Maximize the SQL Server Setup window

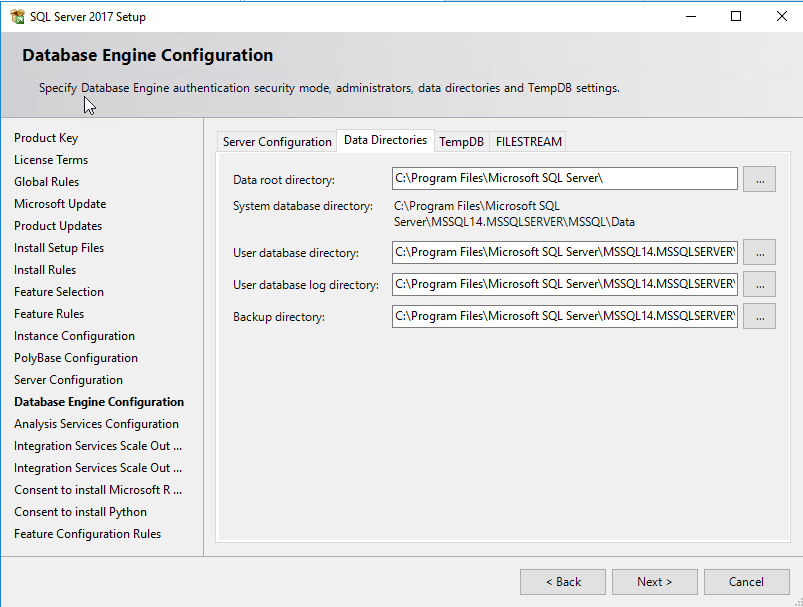tap(736, 16)
